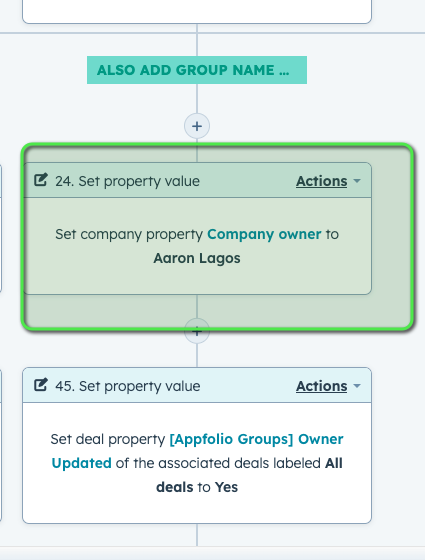Viewport: 425px width, 560px height.
Task: Click caret arrow beside Actions on step 45
Action: pos(357,386)
